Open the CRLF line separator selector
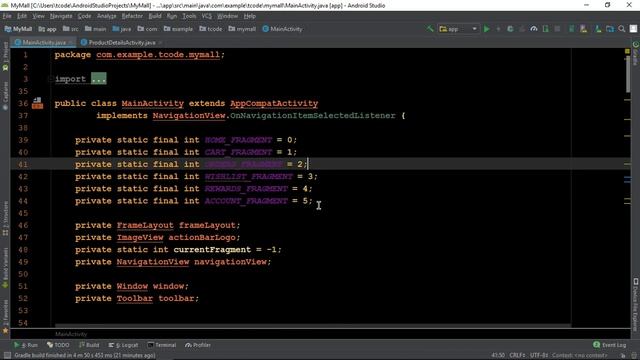Viewport: 640px width, 360px height. [517, 355]
